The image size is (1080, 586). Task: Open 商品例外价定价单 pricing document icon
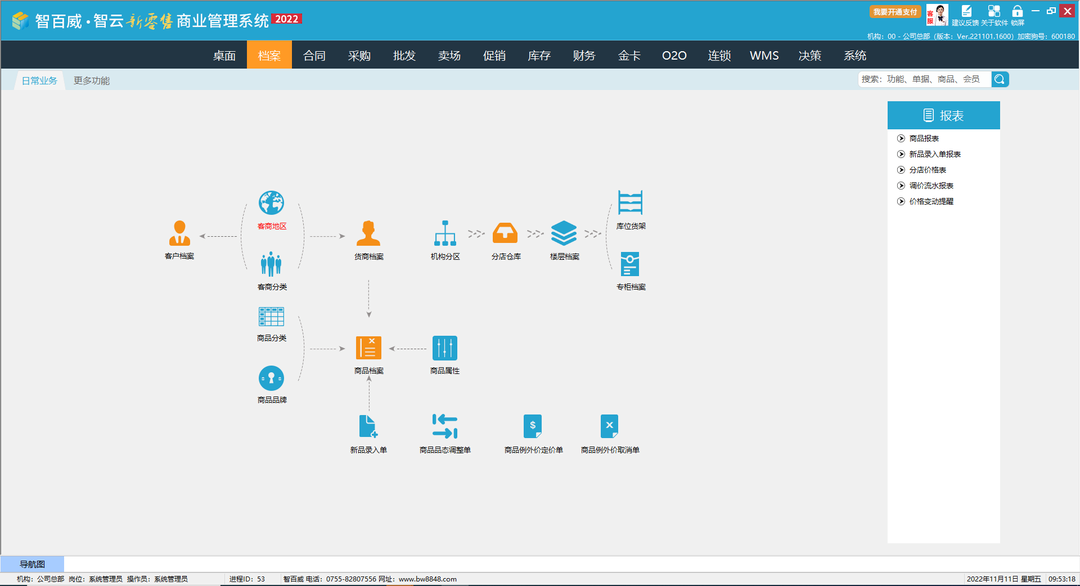pyautogui.click(x=532, y=427)
